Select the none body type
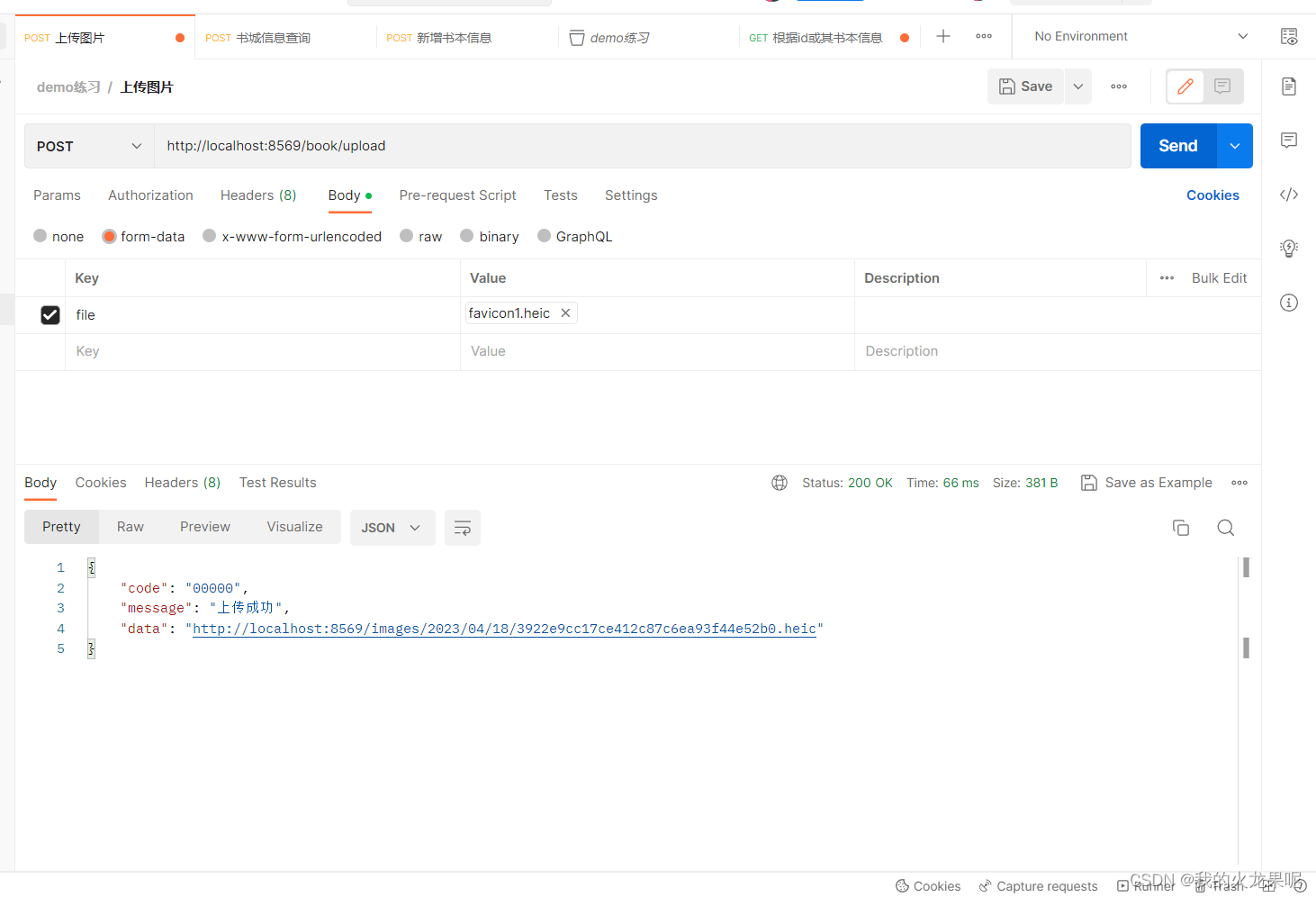1316x897 pixels. (59, 236)
